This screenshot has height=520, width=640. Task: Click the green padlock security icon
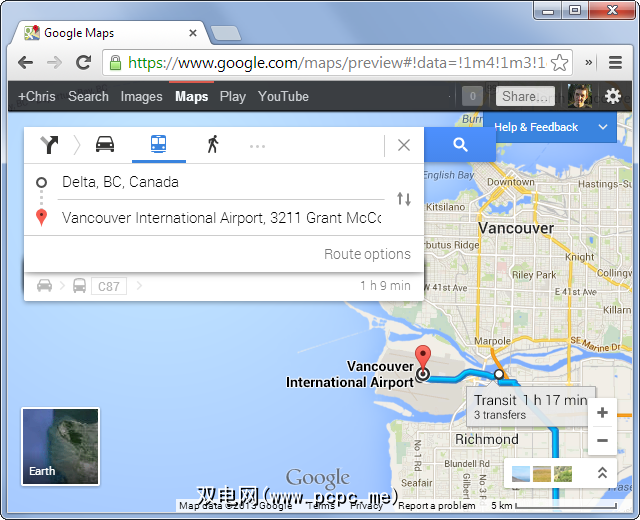click(x=116, y=62)
